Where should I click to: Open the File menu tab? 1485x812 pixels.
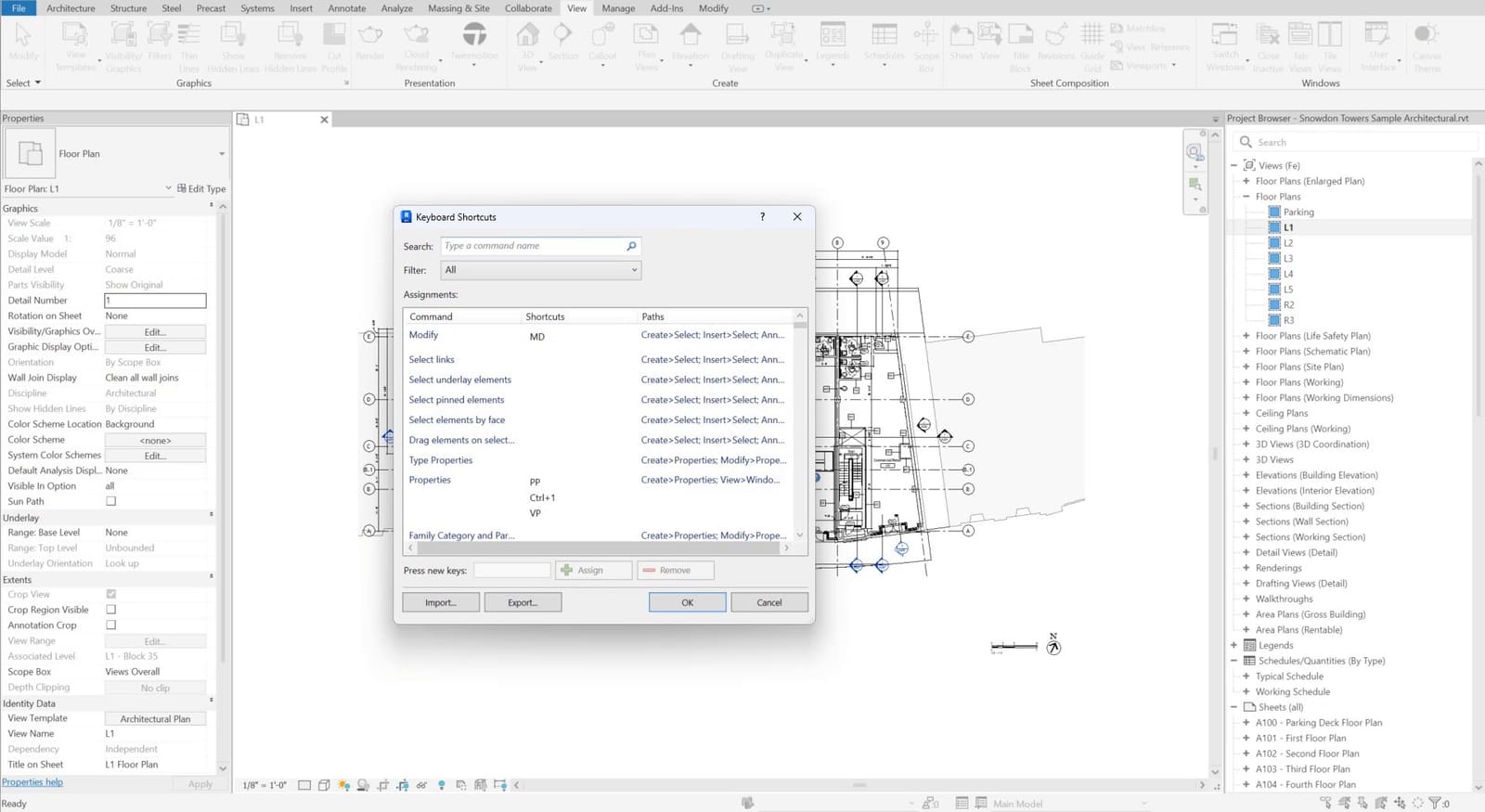coord(19,8)
